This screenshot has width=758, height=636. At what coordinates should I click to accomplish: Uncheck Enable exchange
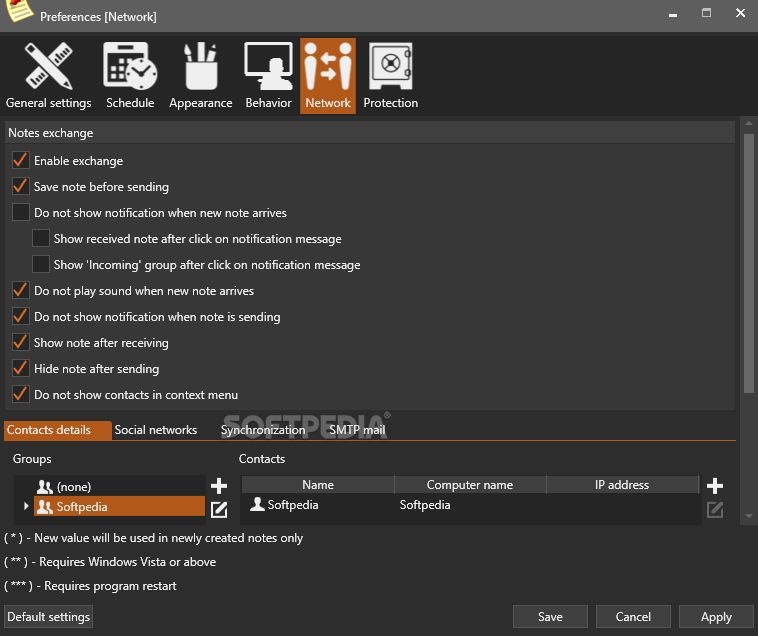pyautogui.click(x=21, y=160)
